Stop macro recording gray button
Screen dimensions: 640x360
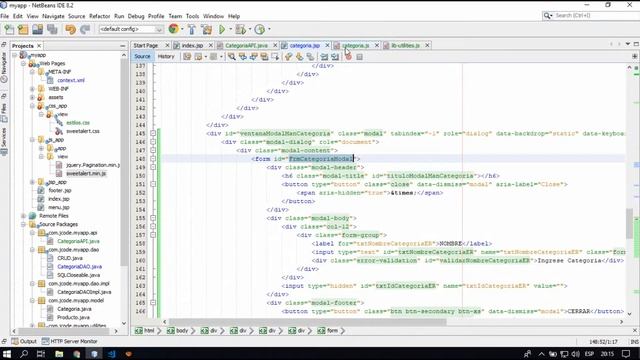359,57
